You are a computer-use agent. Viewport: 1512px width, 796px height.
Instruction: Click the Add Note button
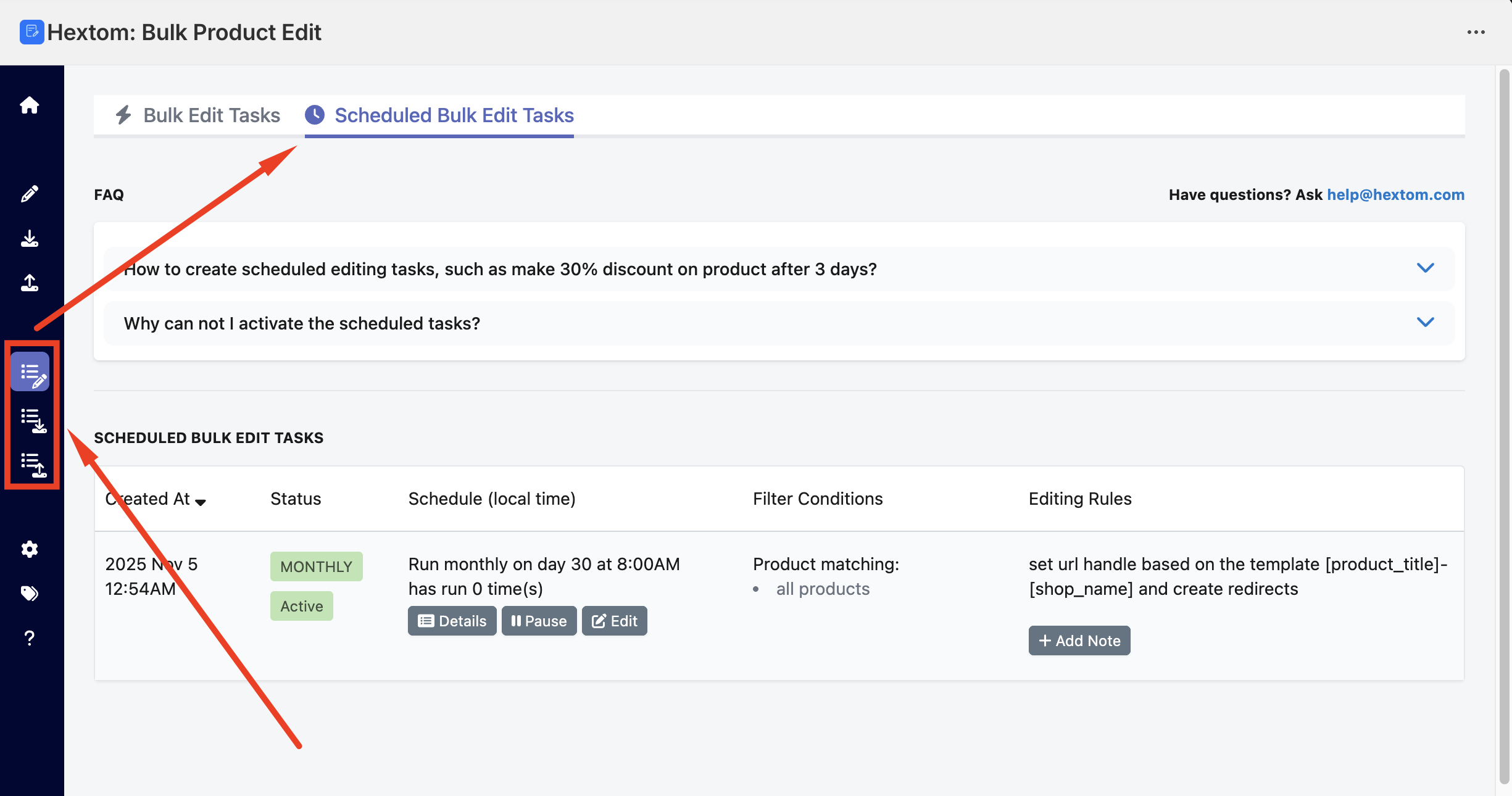[x=1079, y=641]
